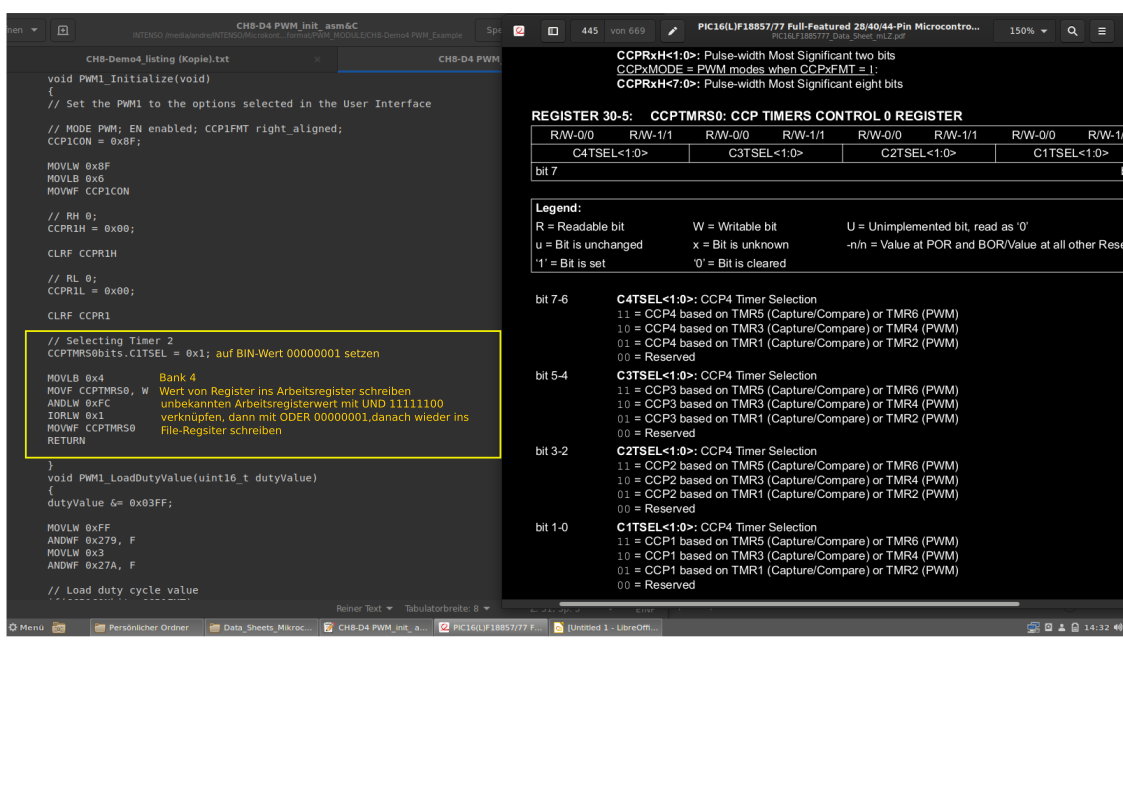Click the comment '// Selecting Timer 2'

click(110, 341)
